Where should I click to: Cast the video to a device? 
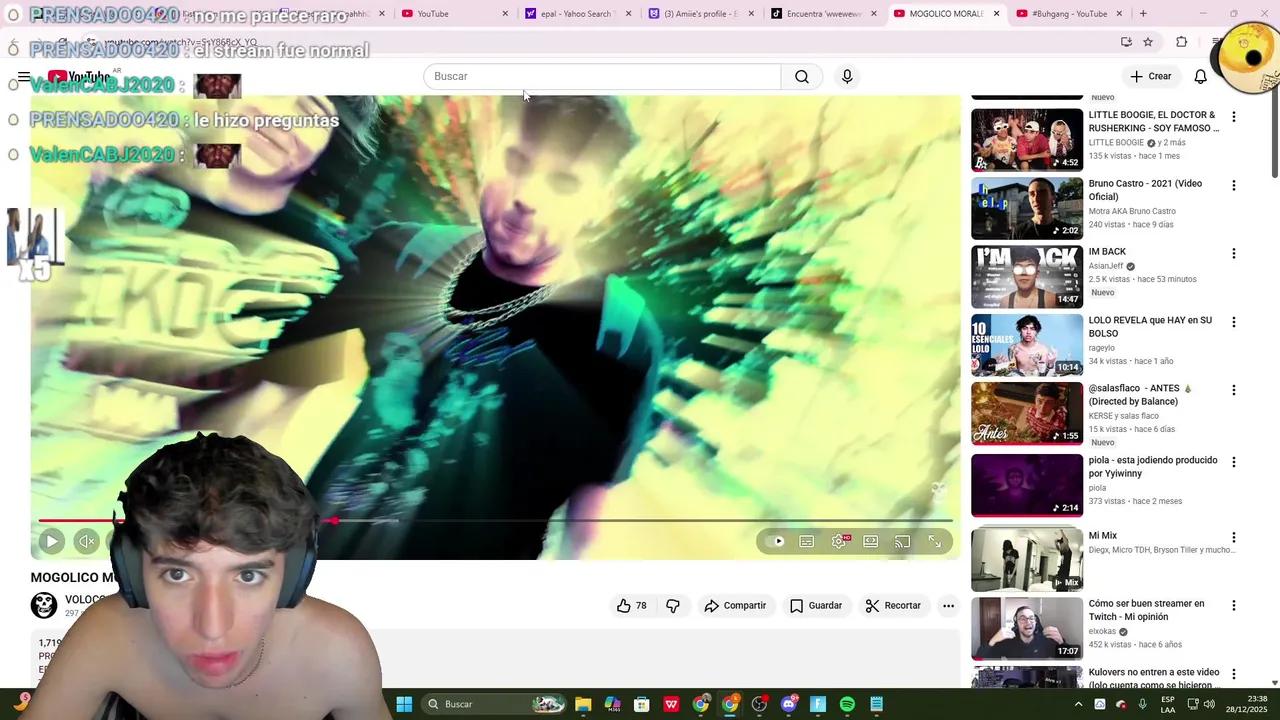903,541
